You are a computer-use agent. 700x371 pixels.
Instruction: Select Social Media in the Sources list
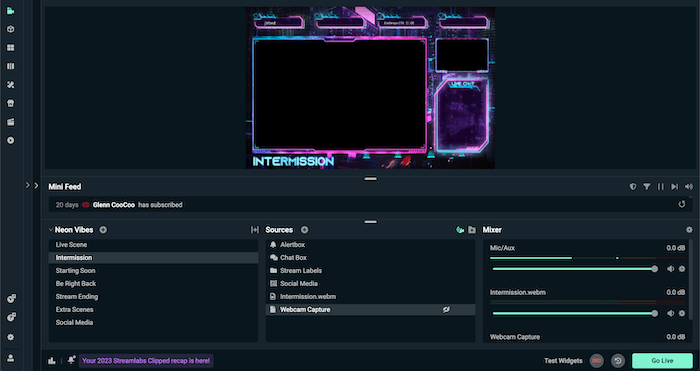(371, 283)
